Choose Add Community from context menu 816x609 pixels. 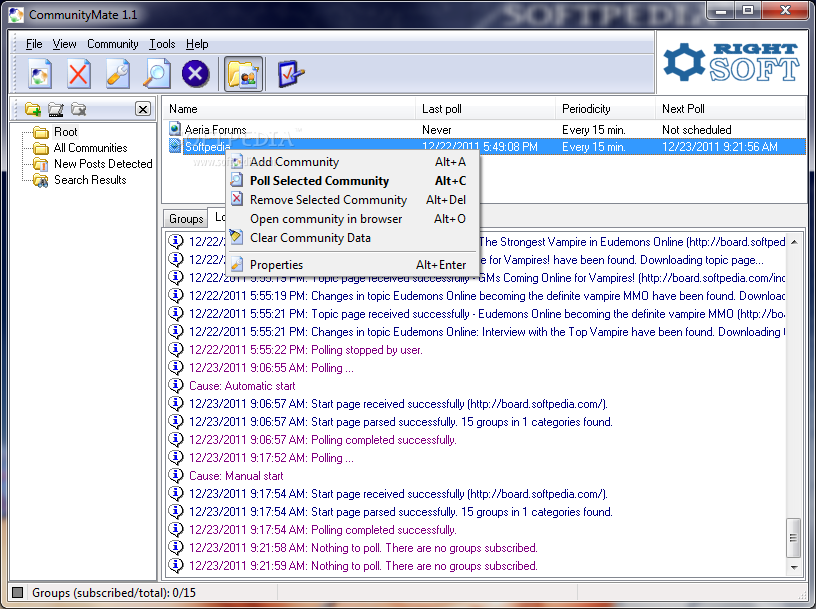[x=352, y=162]
